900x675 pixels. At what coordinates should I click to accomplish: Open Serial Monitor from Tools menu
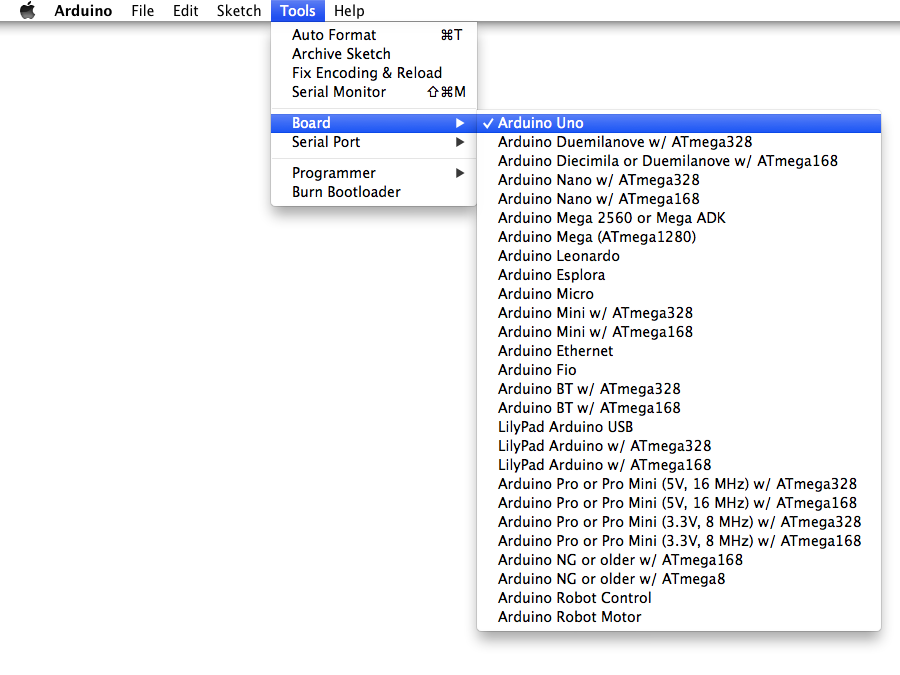[339, 92]
